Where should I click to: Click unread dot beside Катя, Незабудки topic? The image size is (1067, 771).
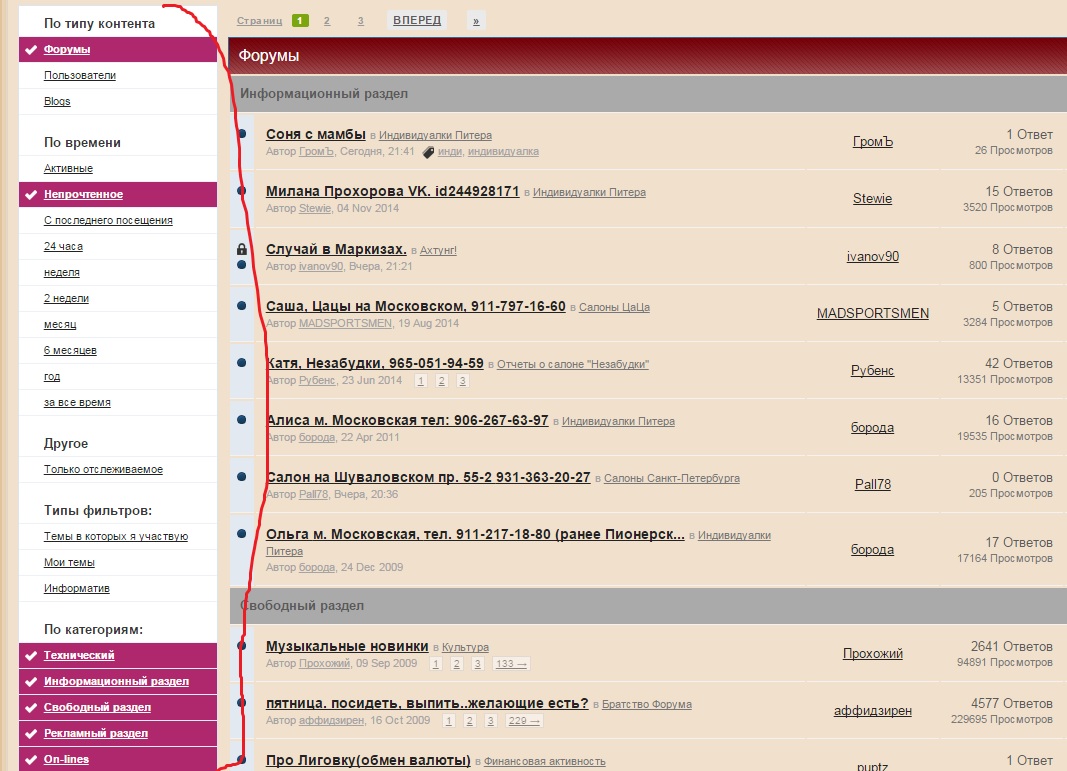(x=242, y=363)
